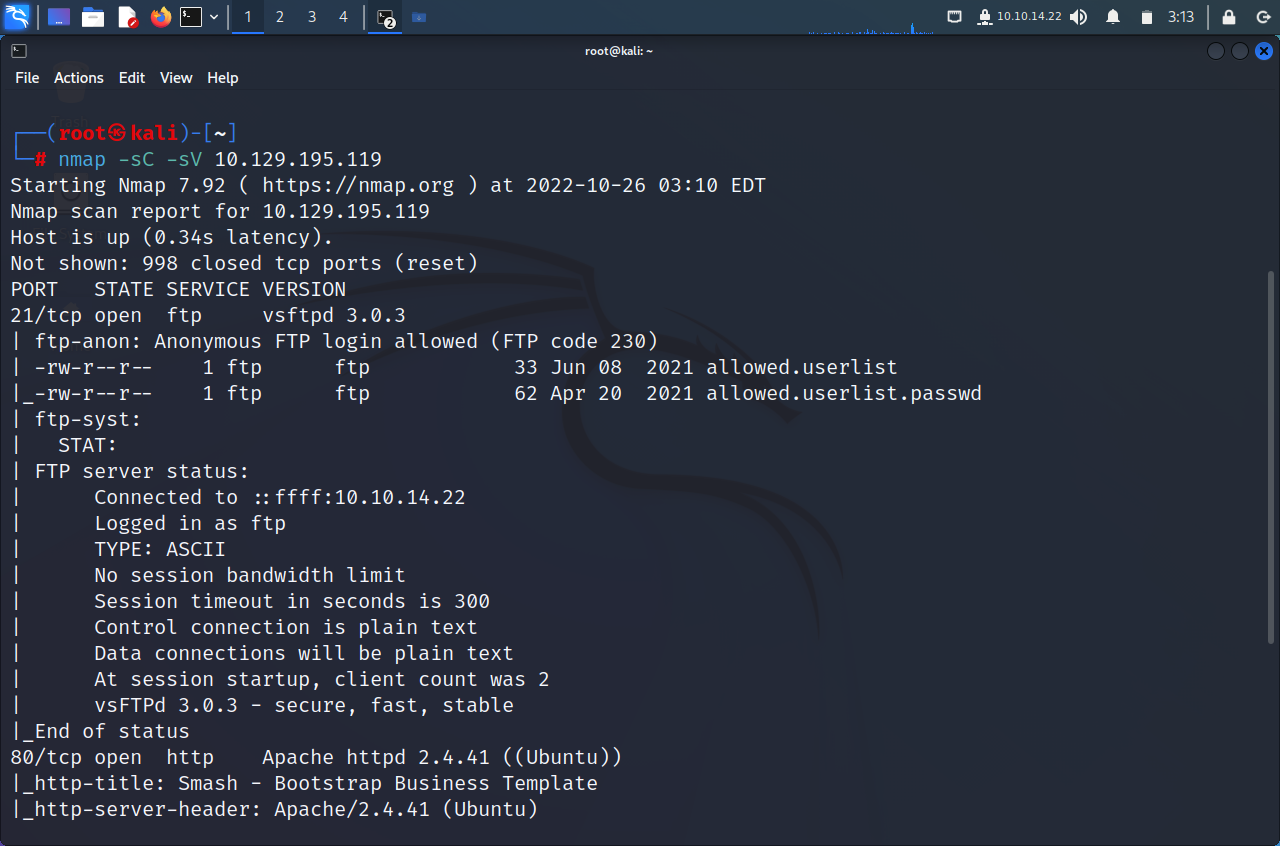Click the terminal vertical scrollbar
This screenshot has width=1280, height=846.
(x=1271, y=455)
